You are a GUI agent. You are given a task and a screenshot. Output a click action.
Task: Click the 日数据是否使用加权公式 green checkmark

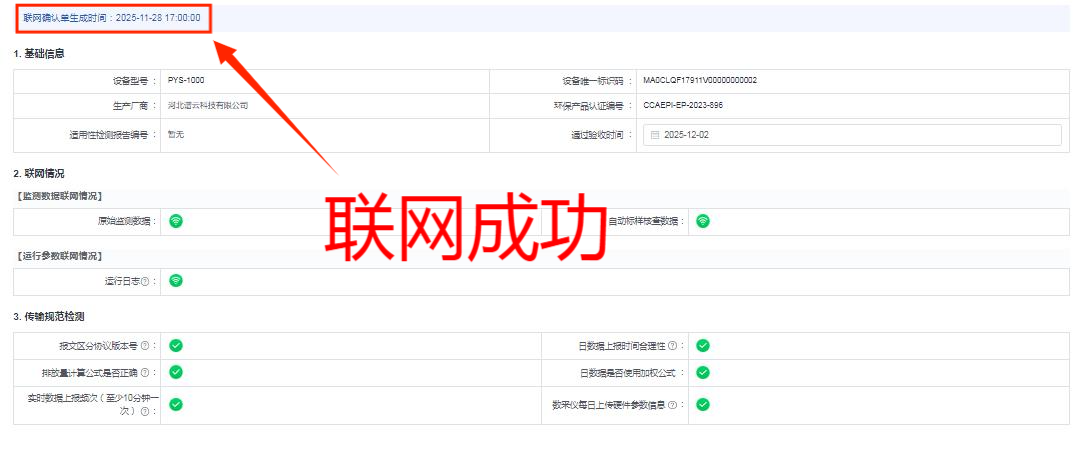[x=703, y=372]
